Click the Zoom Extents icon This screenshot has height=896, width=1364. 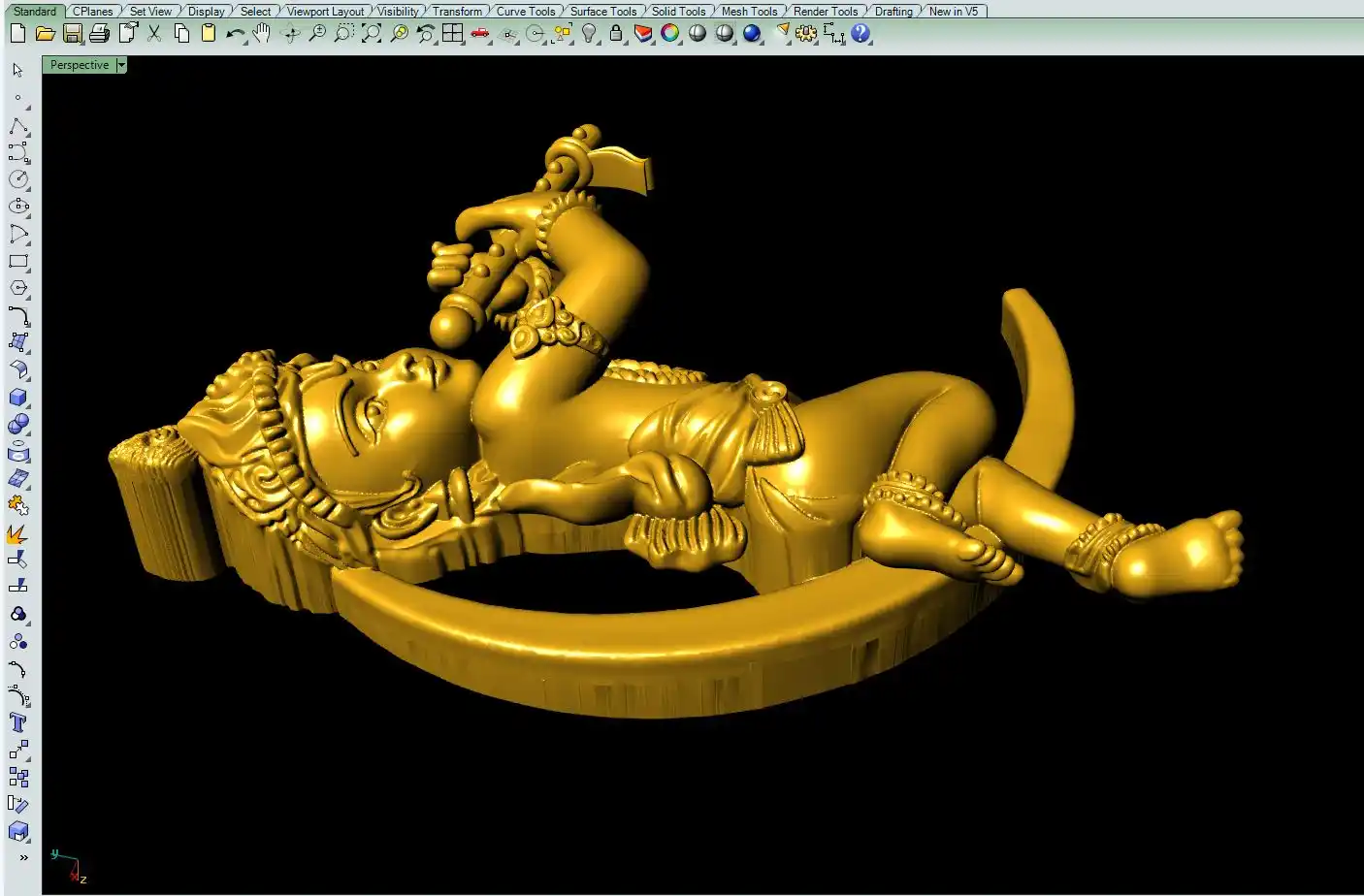[372, 34]
